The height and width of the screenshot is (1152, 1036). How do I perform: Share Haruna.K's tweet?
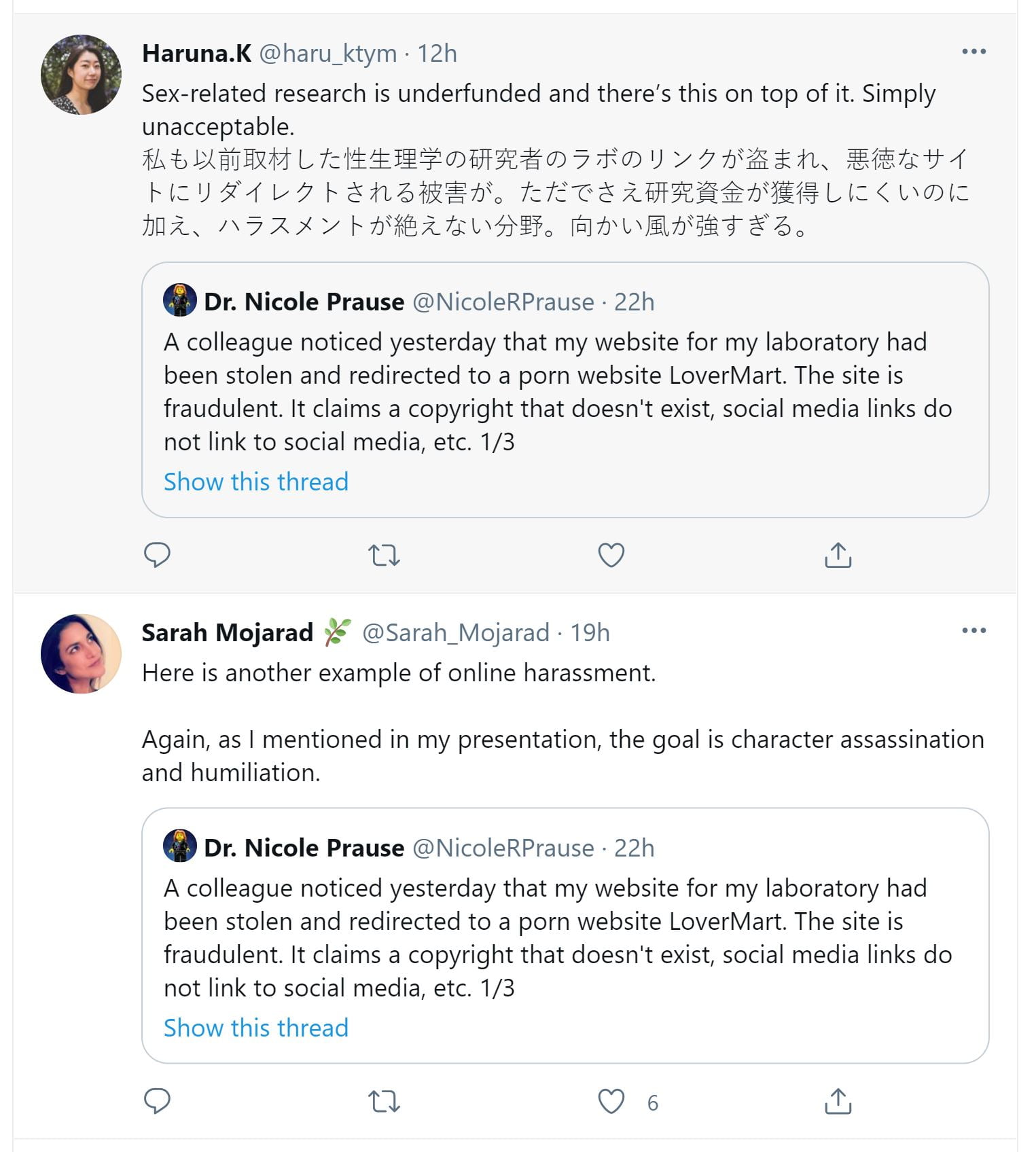838,555
